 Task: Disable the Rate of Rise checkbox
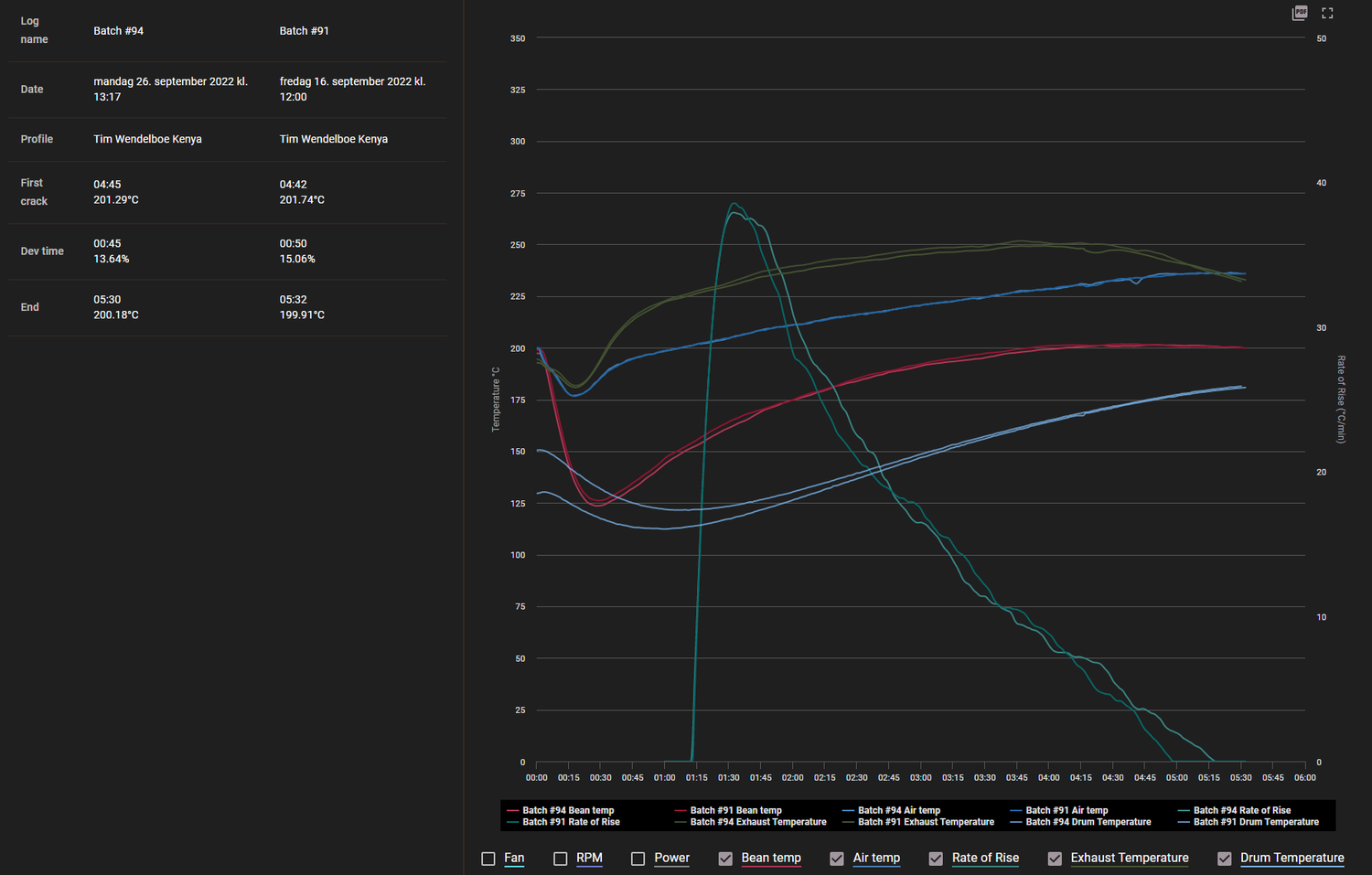click(x=936, y=859)
